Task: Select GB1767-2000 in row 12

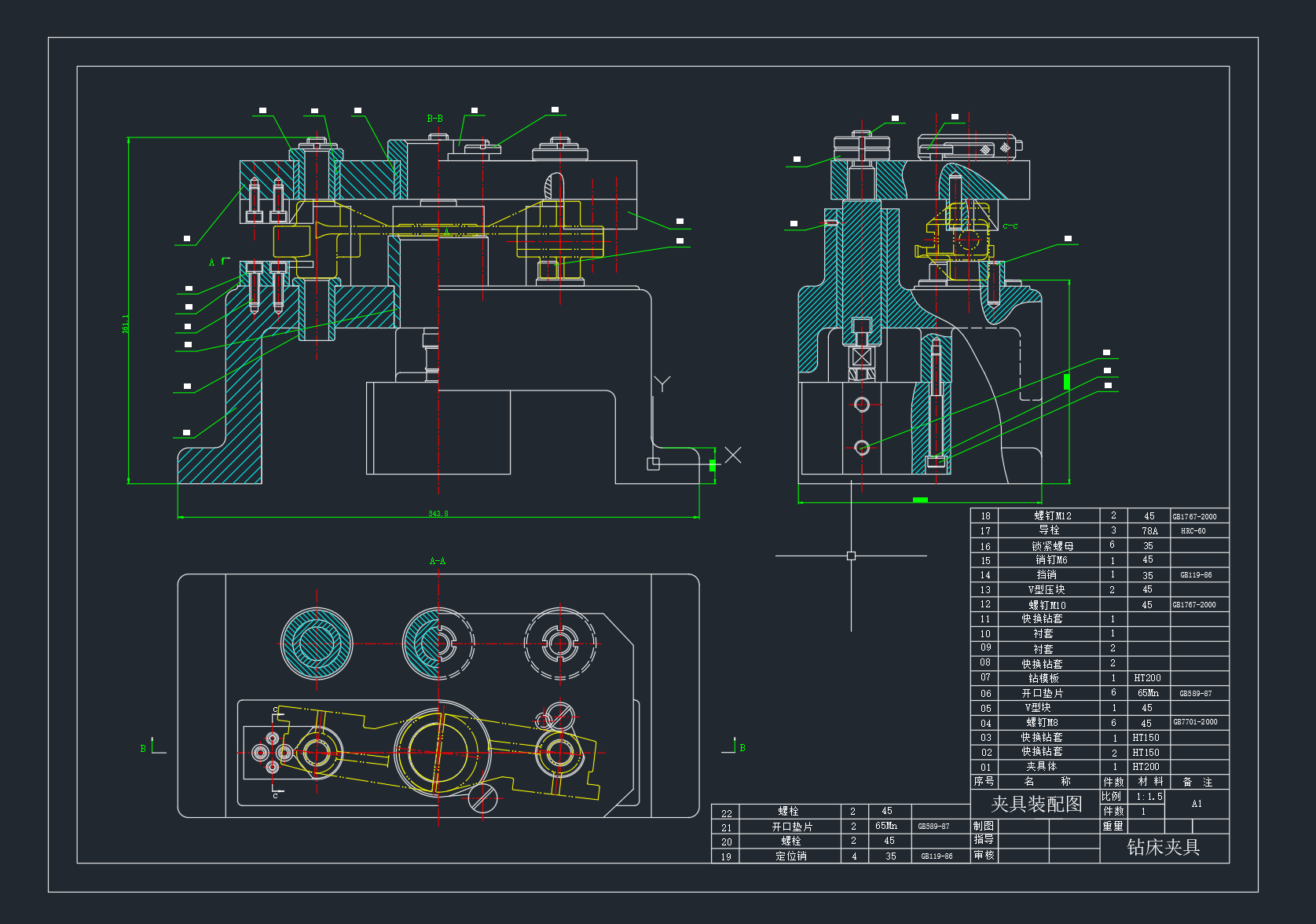Action: tap(1195, 605)
